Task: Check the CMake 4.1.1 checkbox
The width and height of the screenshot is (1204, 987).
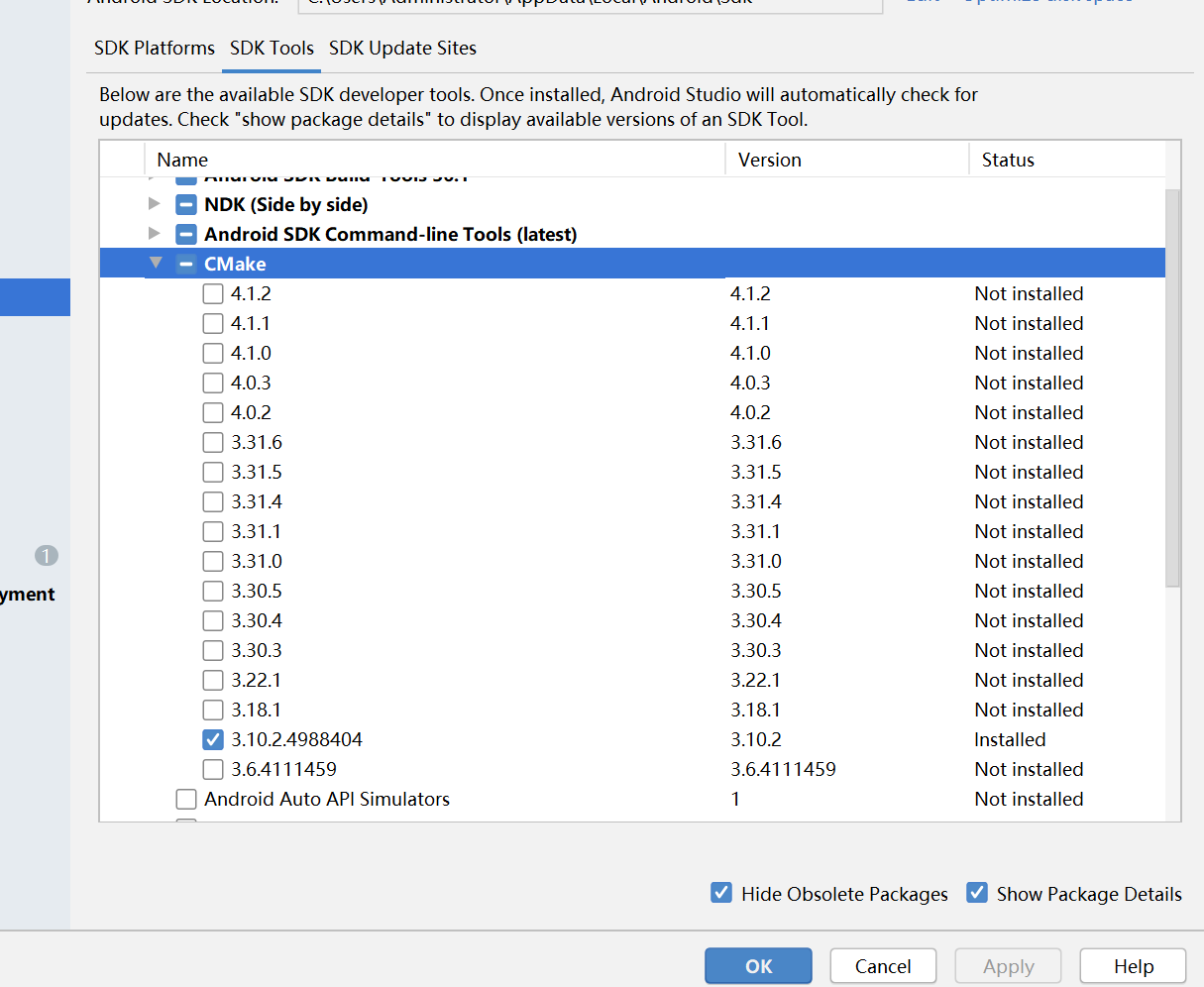Action: pos(213,324)
